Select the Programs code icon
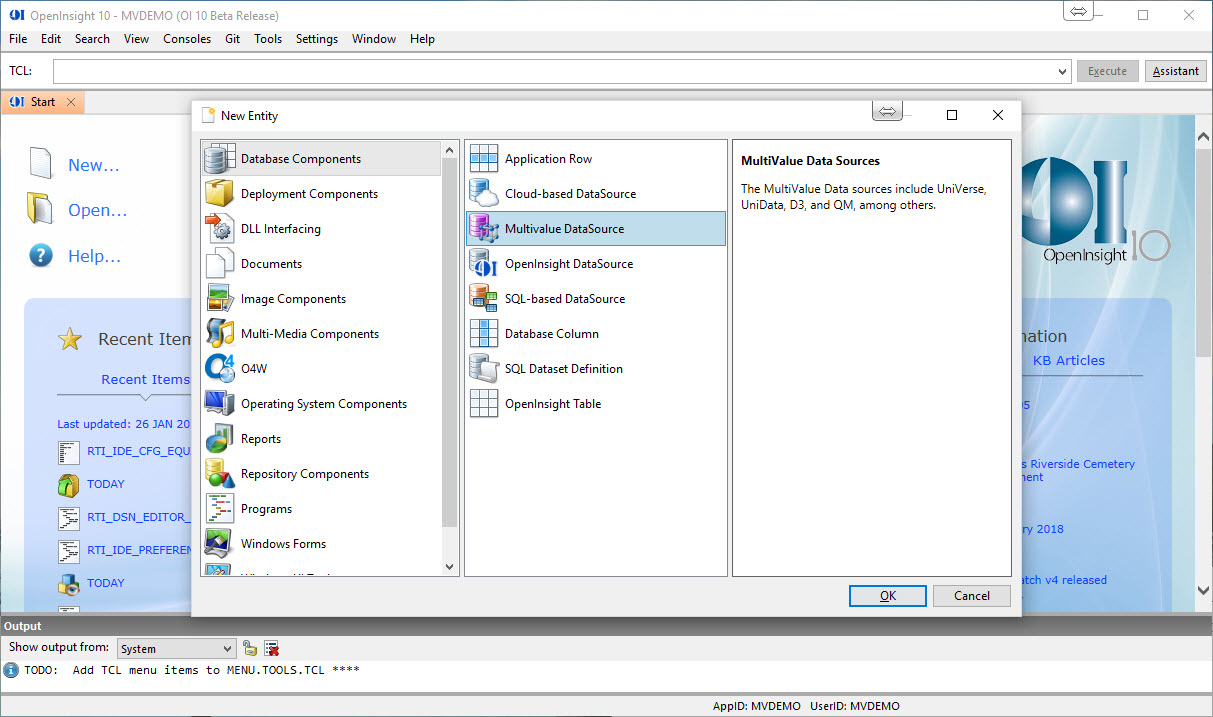The width and height of the screenshot is (1213, 717). click(219, 509)
